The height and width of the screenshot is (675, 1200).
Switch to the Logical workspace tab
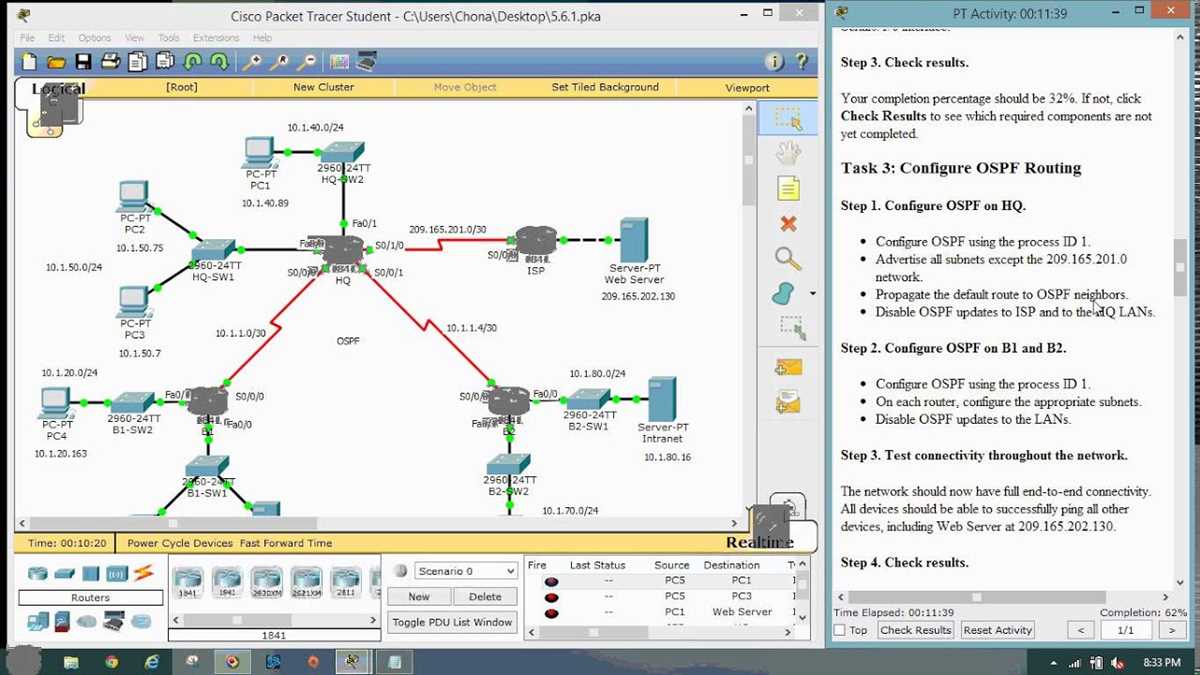[x=58, y=88]
